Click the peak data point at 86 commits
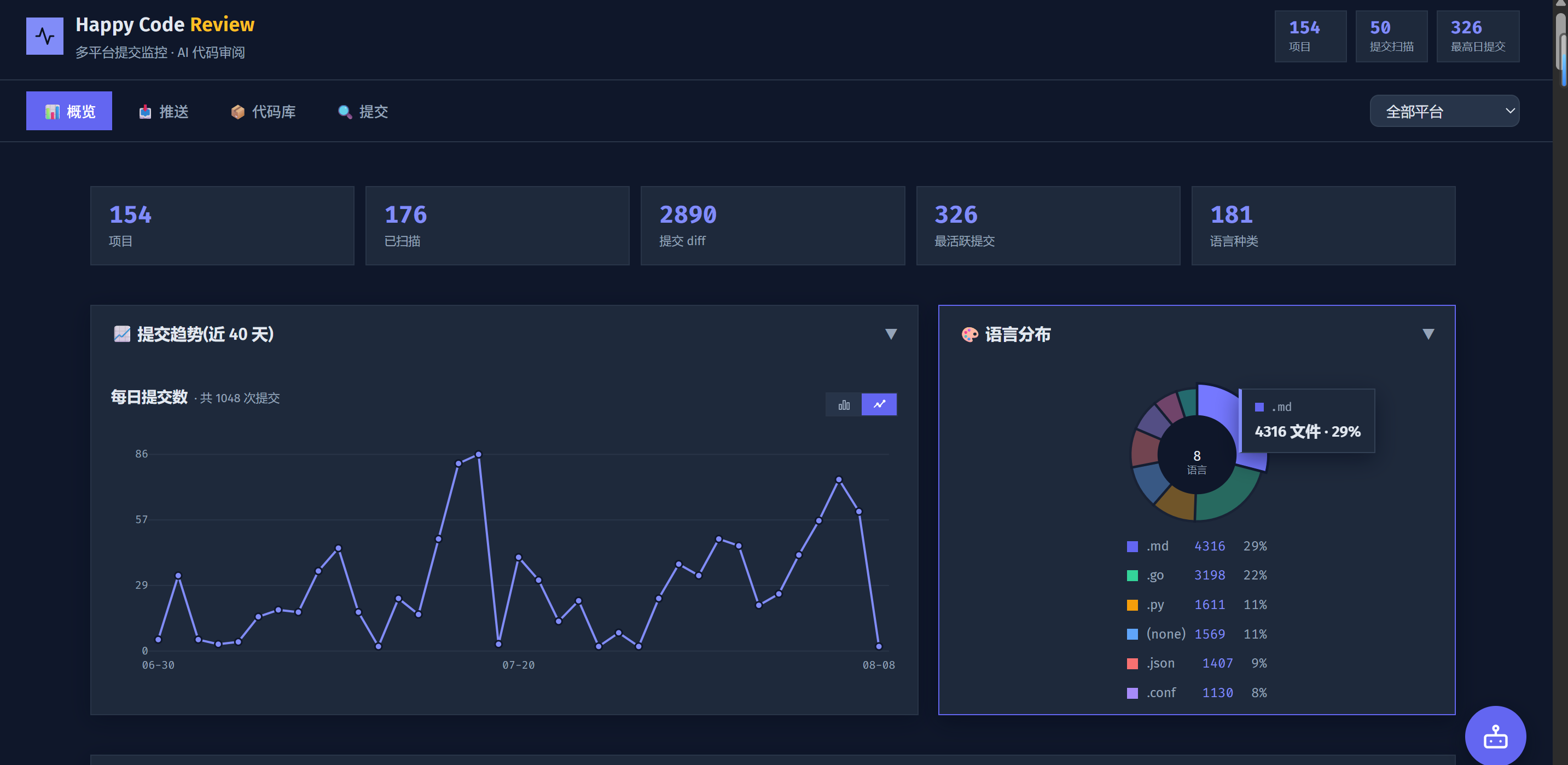This screenshot has height=765, width=1568. pyautogui.click(x=478, y=454)
